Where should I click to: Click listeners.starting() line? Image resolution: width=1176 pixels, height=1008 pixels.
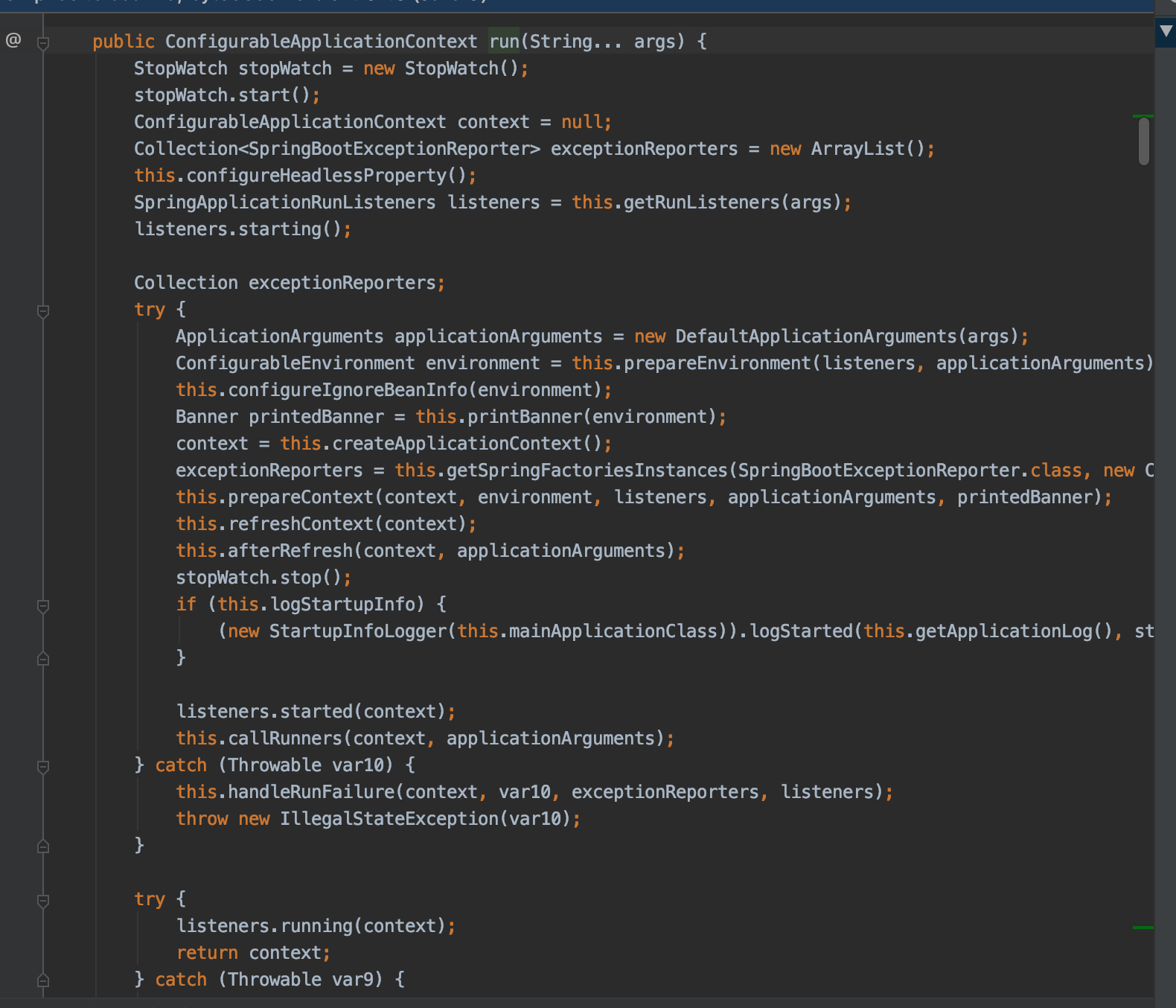243,229
